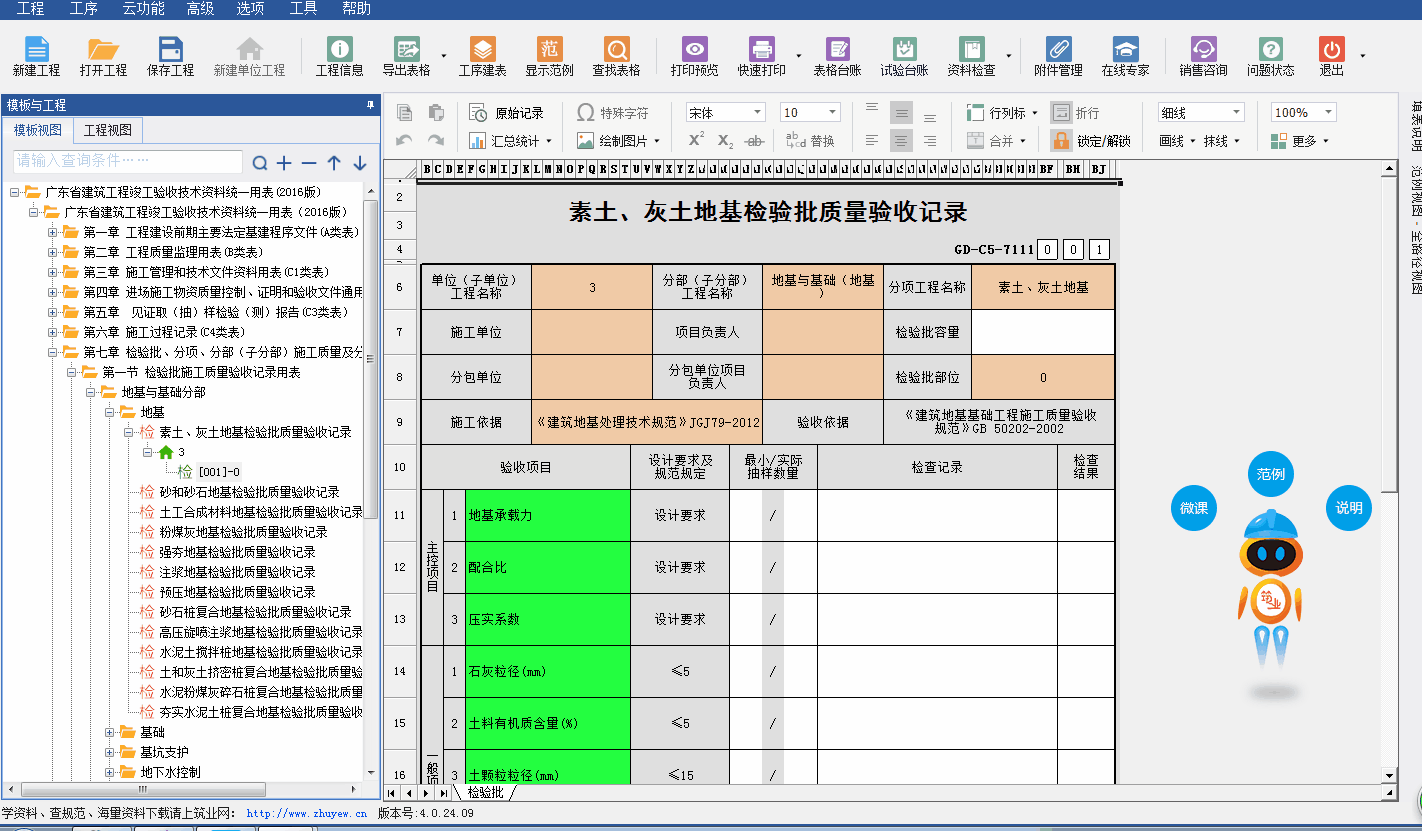
Task: Click the 查找表格 search table icon
Action: click(616, 56)
